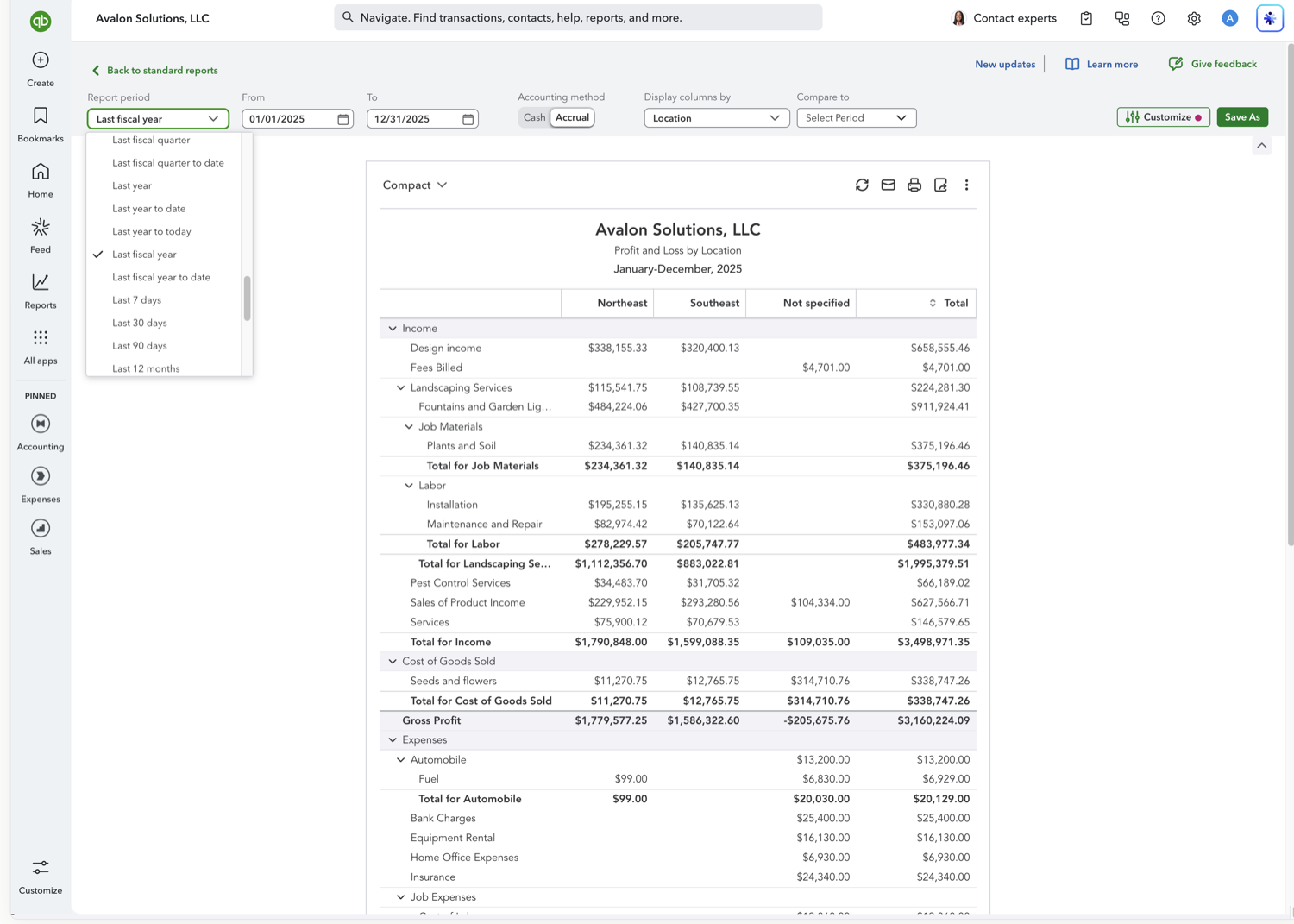Screen dimensions: 1294x924
Task: Click Give feedback link
Action: point(1212,64)
